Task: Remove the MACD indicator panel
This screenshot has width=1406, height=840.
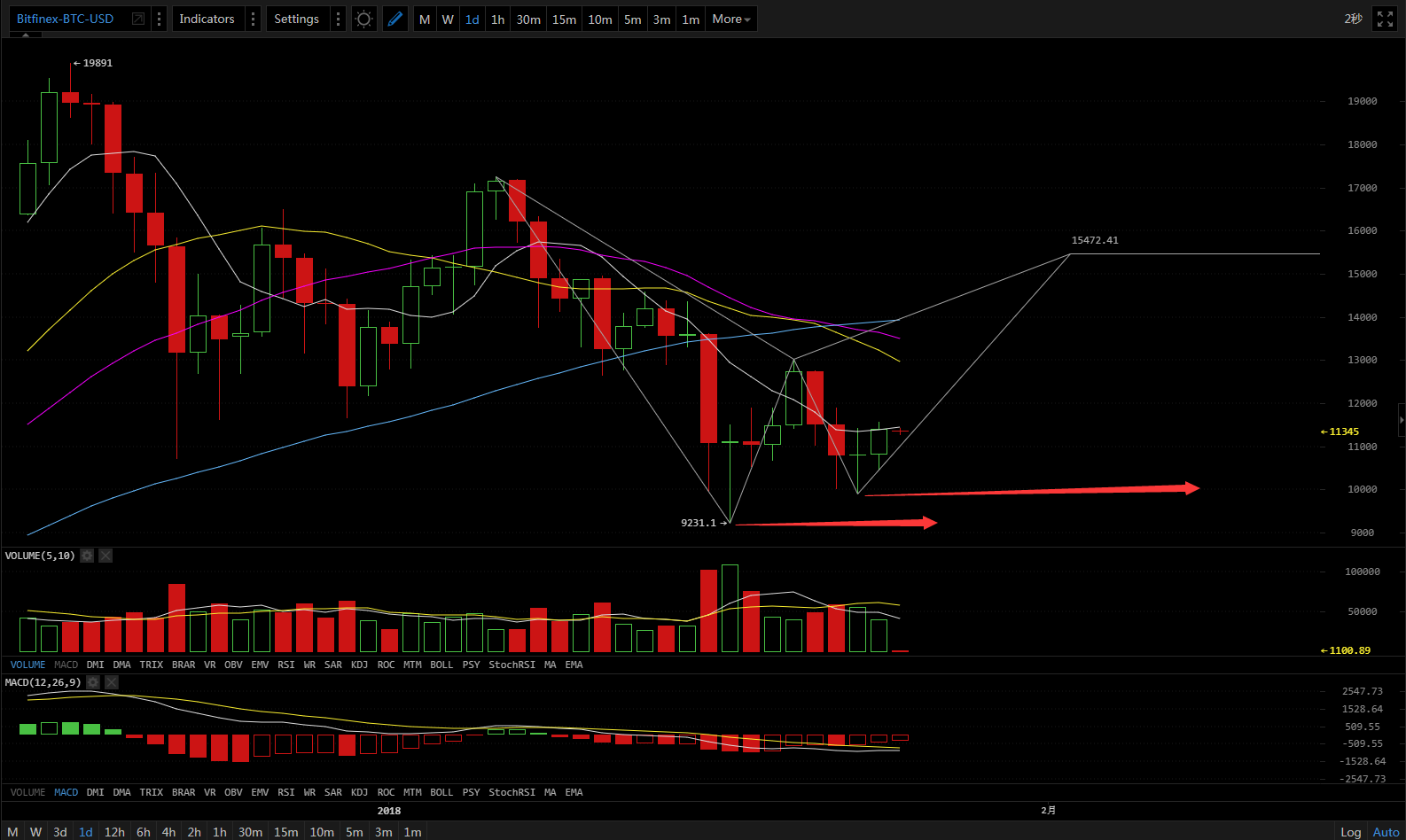Action: (x=112, y=682)
